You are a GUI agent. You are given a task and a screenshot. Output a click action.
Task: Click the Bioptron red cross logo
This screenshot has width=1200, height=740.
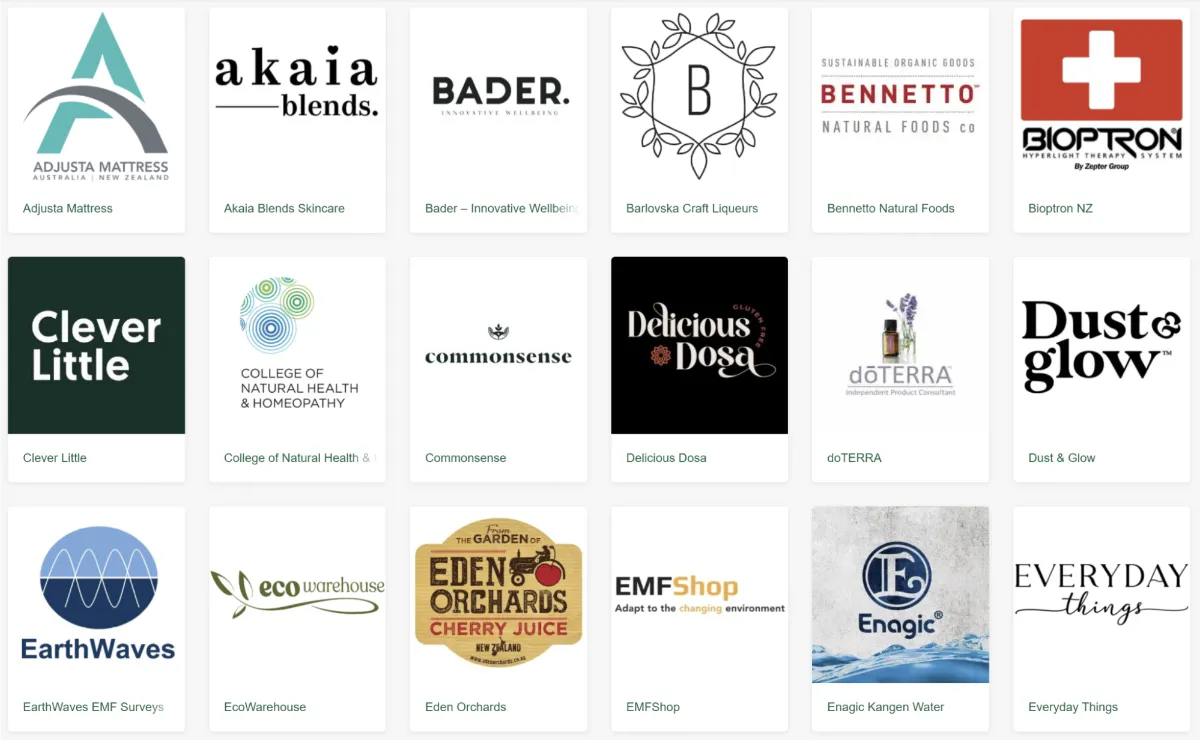(1101, 96)
